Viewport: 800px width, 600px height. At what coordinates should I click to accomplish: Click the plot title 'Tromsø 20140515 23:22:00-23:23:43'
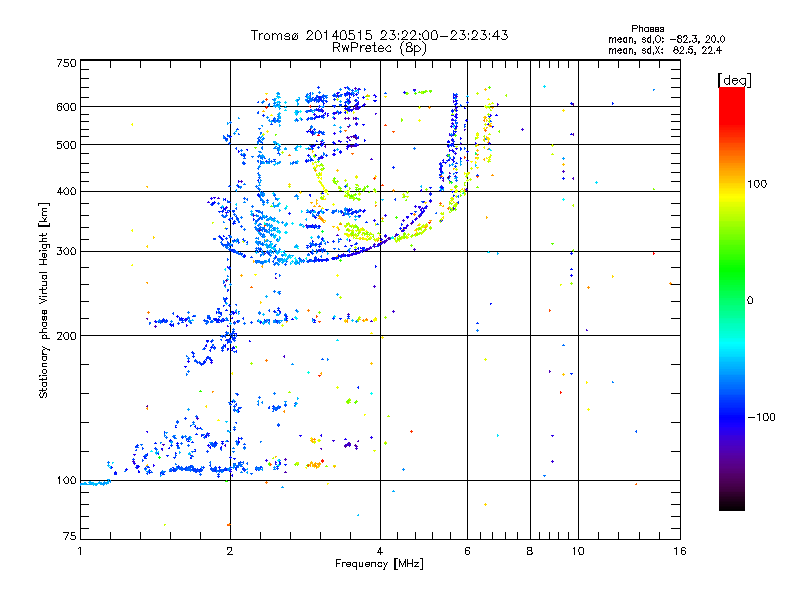tap(379, 35)
